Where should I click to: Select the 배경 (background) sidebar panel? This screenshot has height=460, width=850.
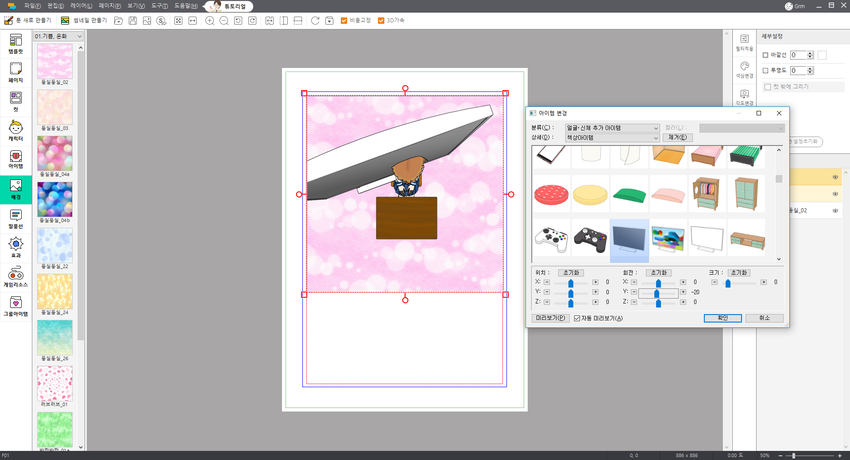(x=16, y=190)
